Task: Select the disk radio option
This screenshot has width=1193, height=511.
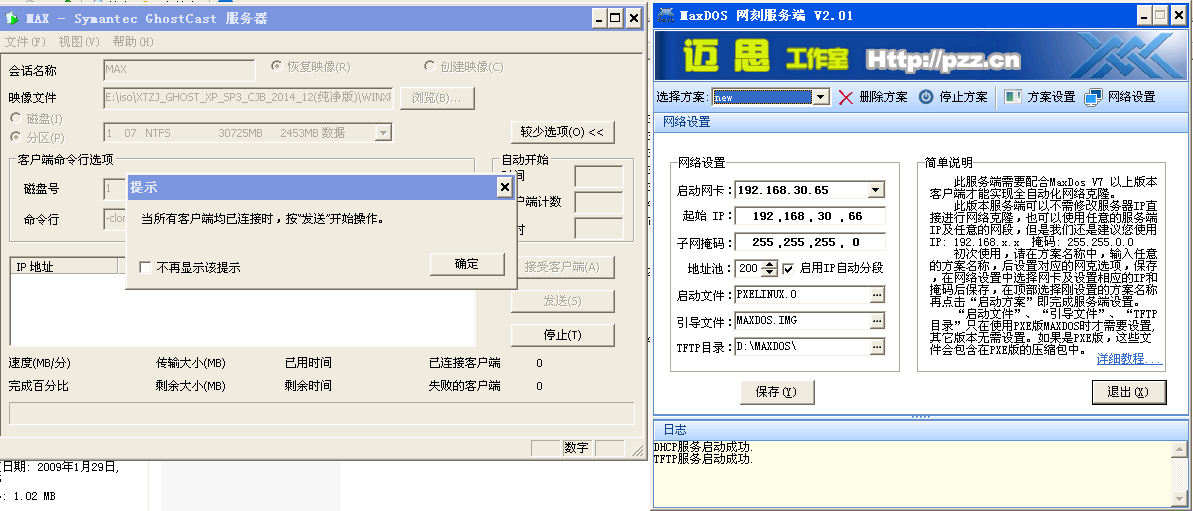Action: [15, 119]
